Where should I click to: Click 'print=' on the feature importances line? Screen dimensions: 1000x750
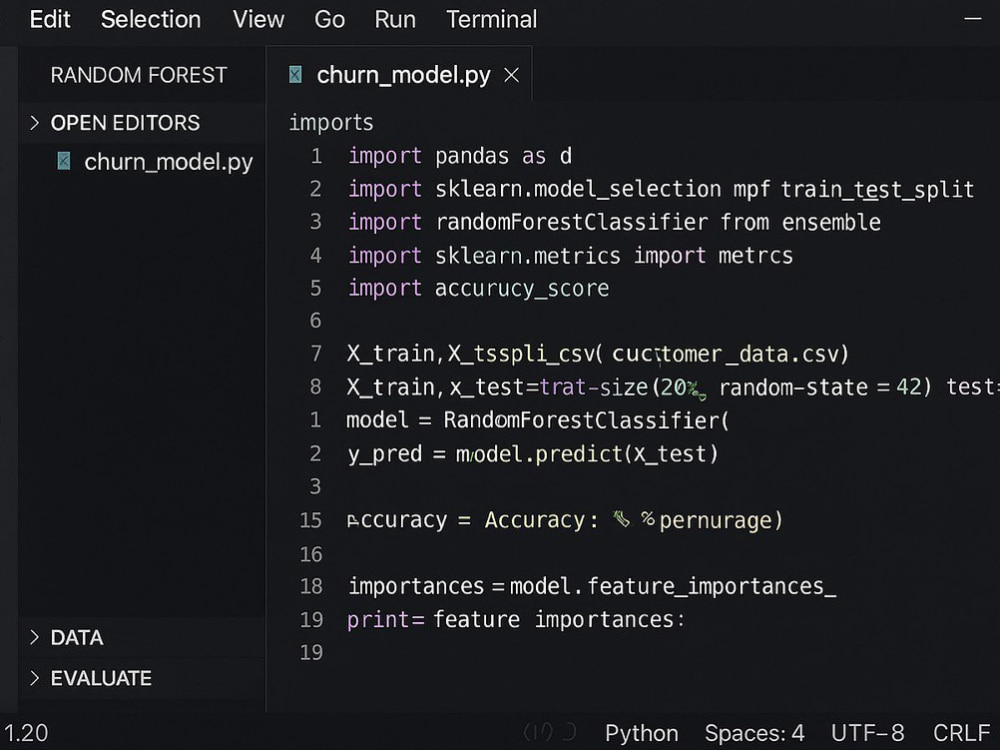(x=386, y=619)
